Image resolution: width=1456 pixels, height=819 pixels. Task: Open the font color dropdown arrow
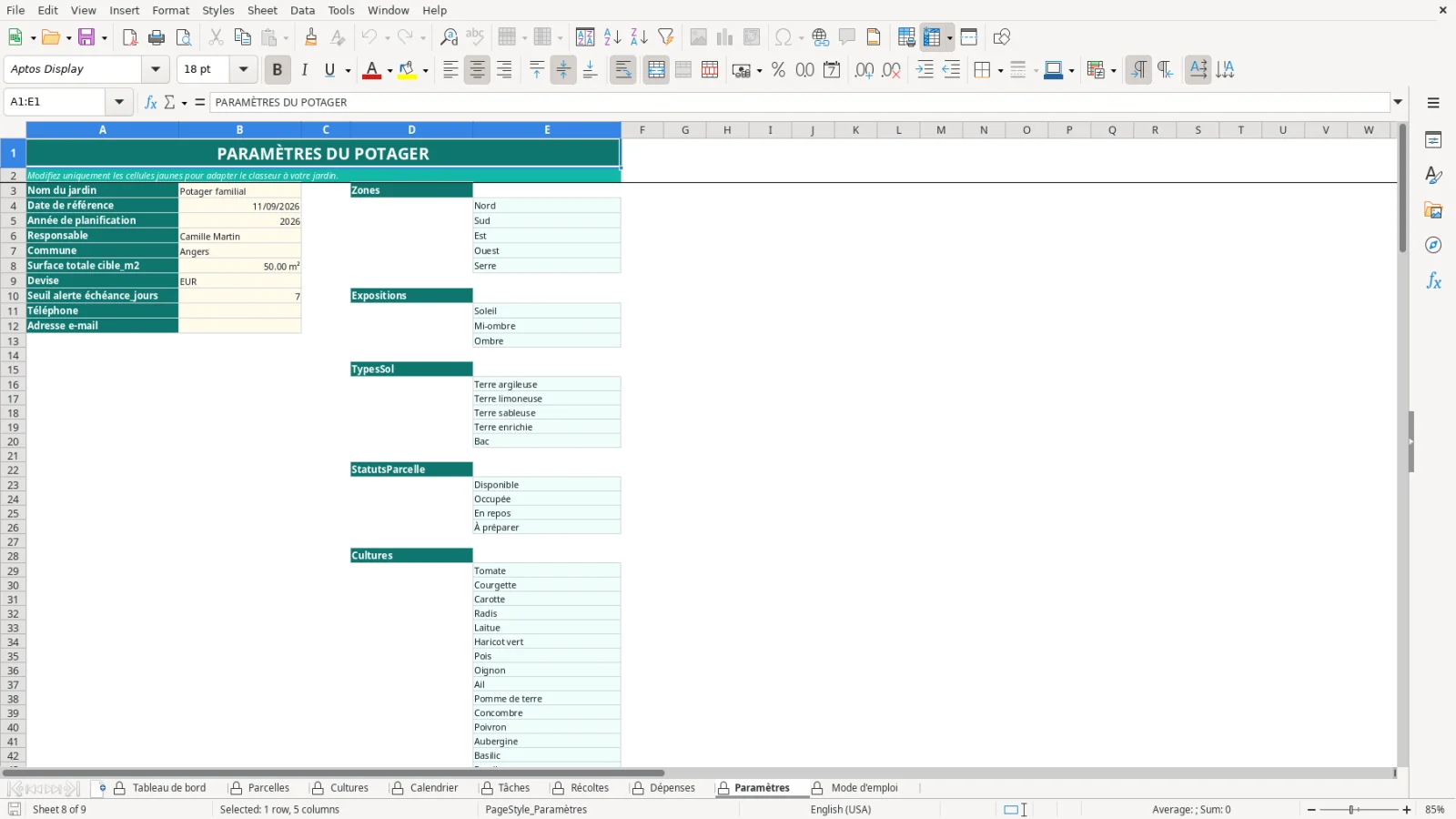389,71
